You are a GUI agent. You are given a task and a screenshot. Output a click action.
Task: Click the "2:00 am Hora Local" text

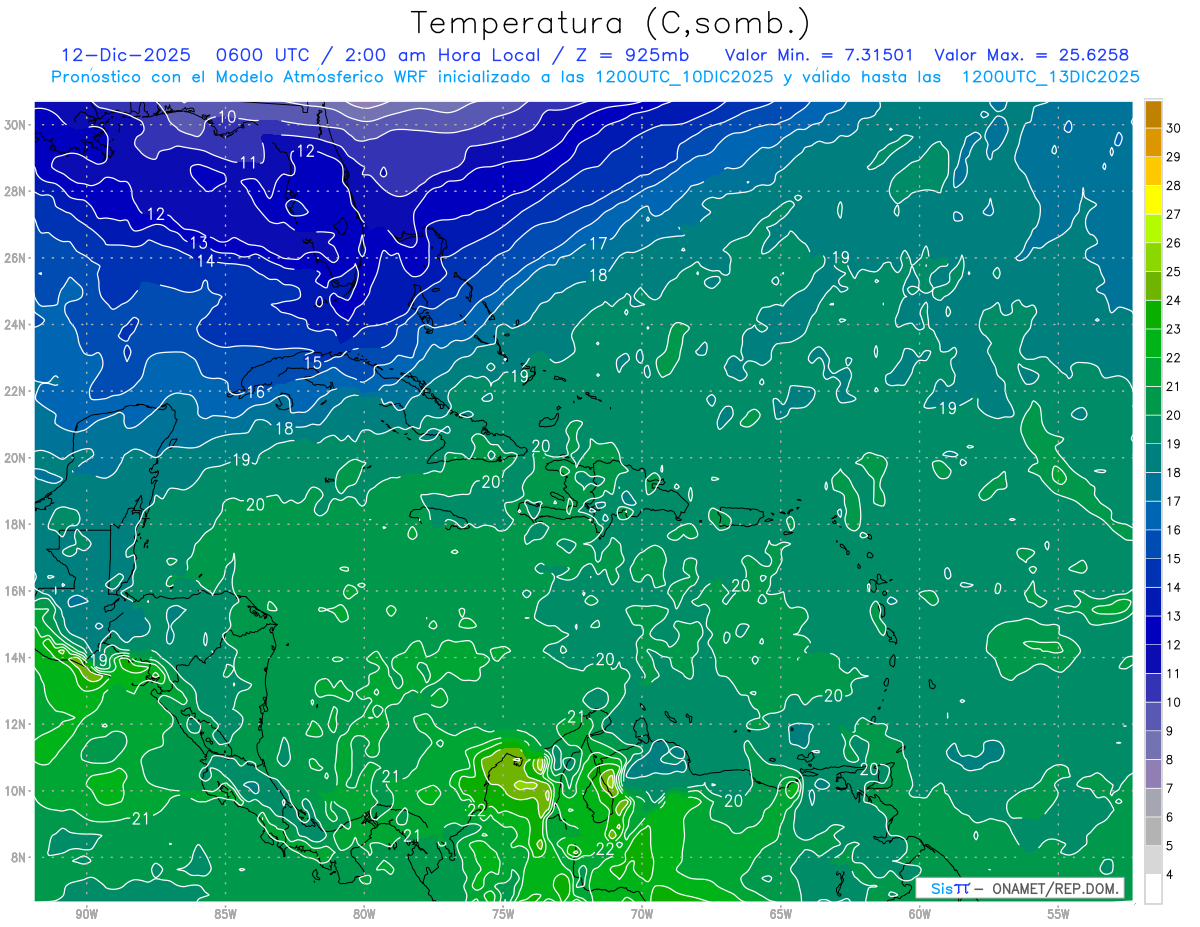point(443,55)
